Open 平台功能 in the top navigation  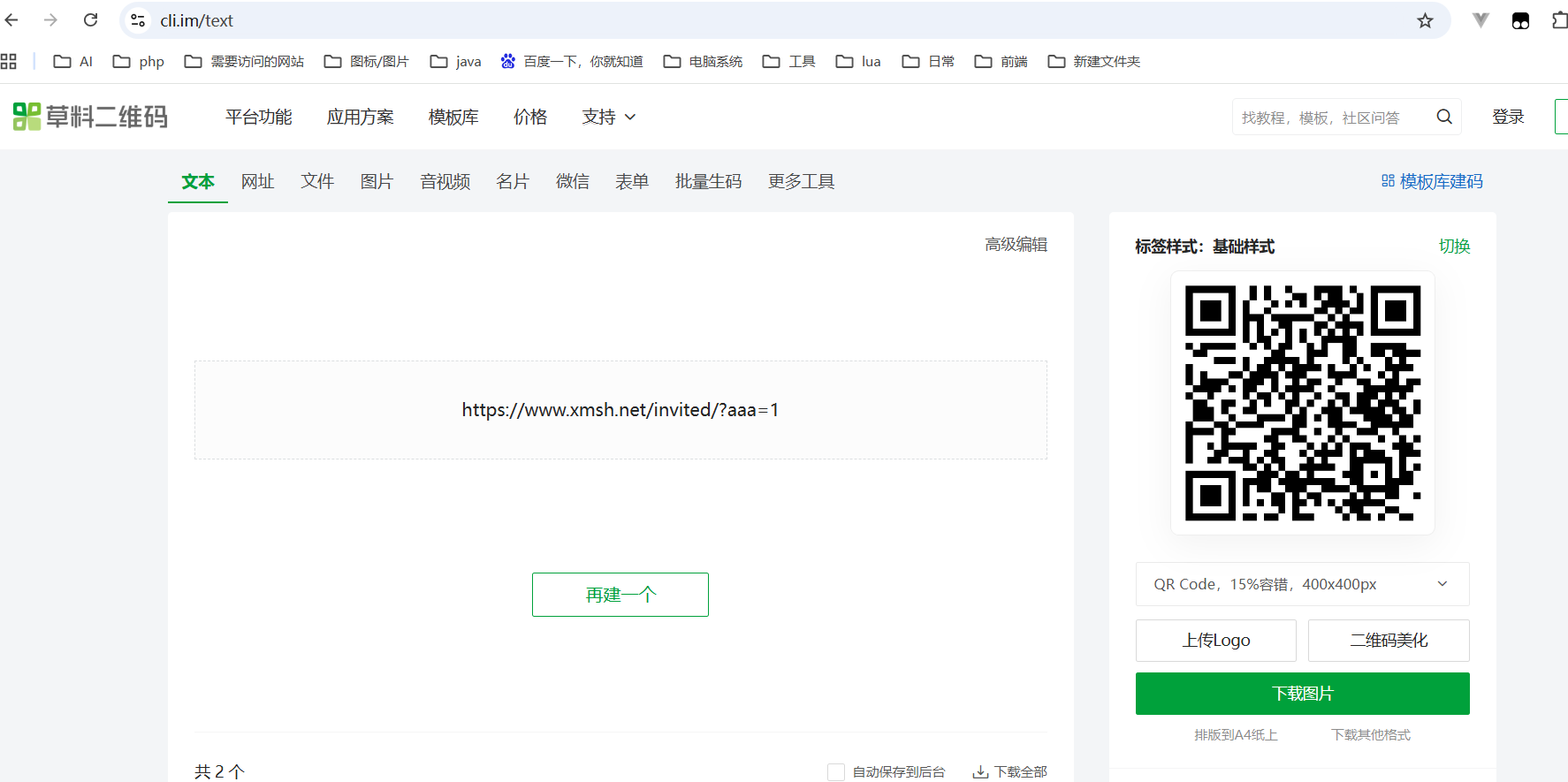click(259, 117)
